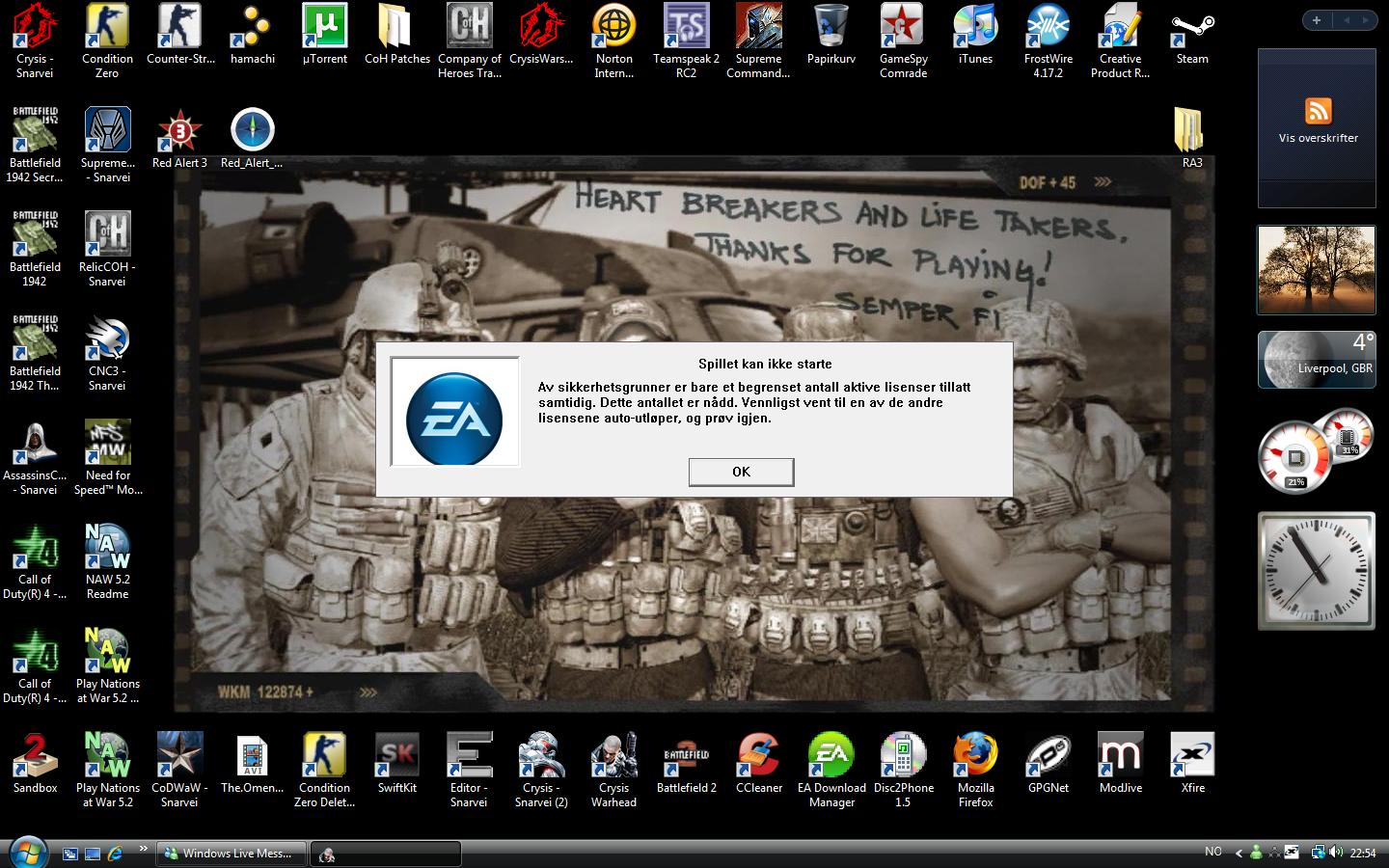
Task: Select the Condition Zero desktop icon
Action: click(x=107, y=41)
